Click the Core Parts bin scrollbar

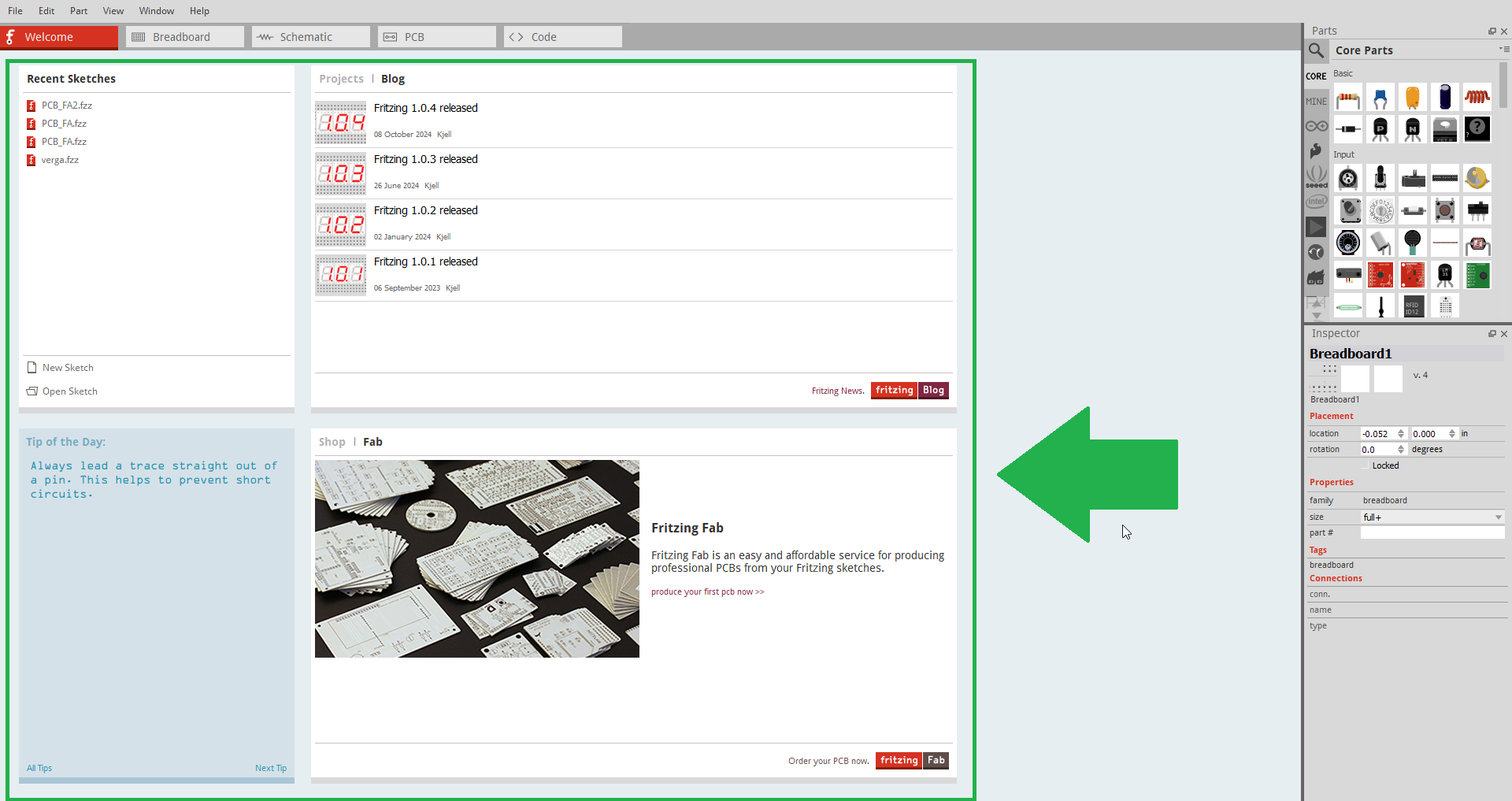(x=1503, y=85)
